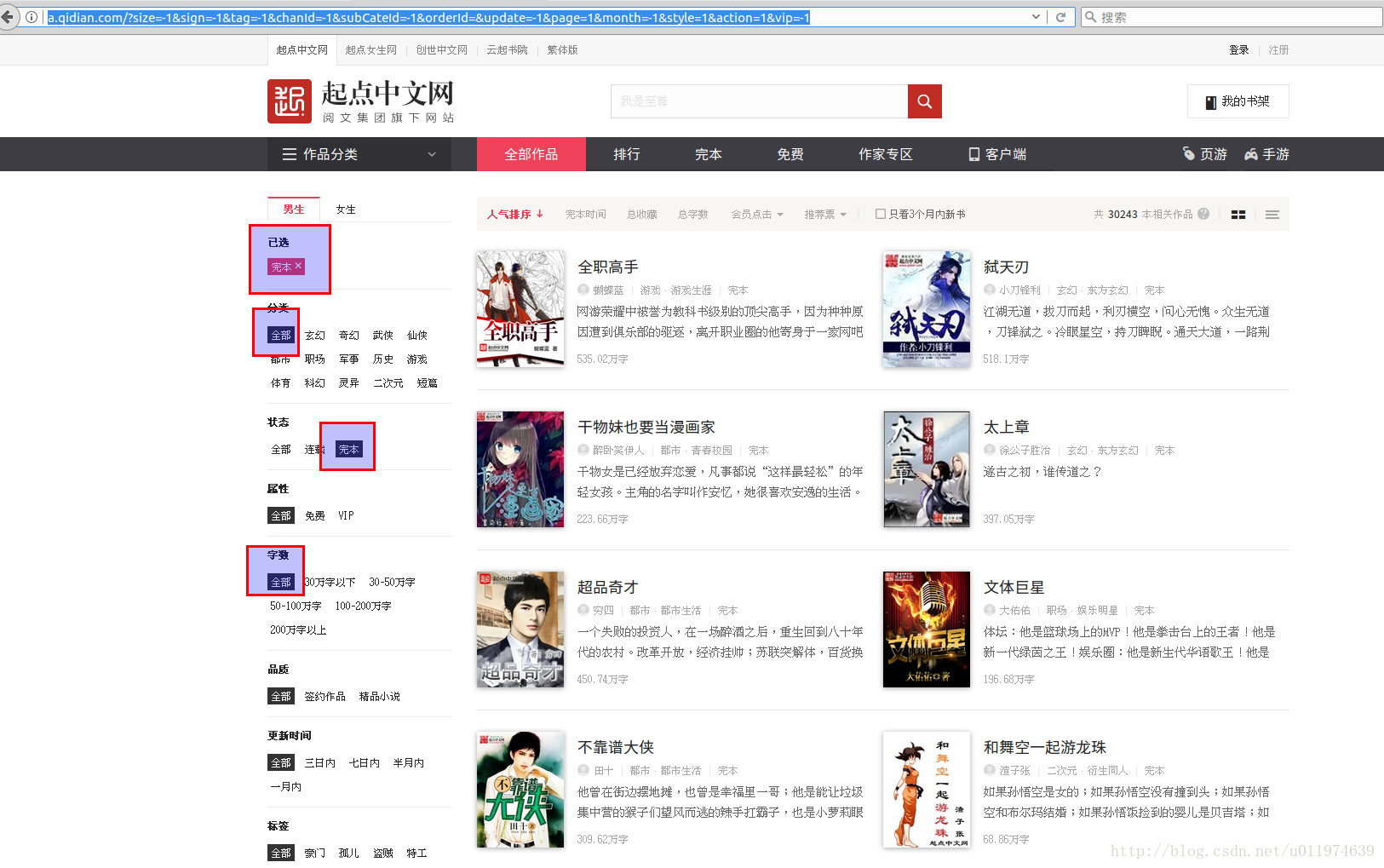Viewport: 1384px width, 868px height.
Task: Filter by 武侠 category
Action: coord(383,336)
